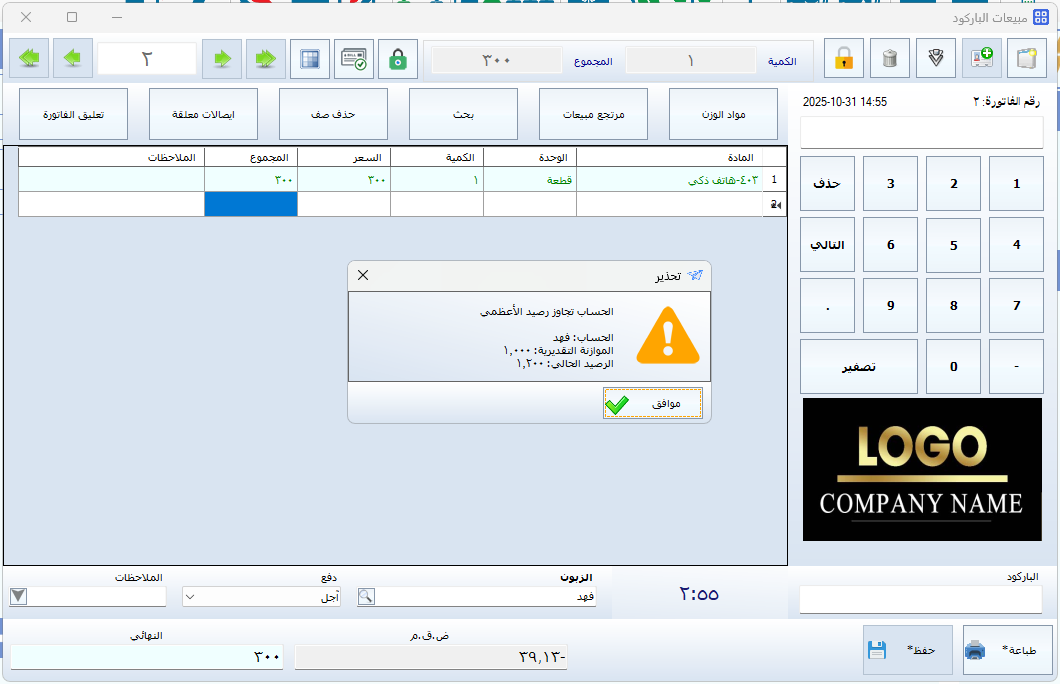Expand the الملاحظات notes dropdown arrow
Viewport: 1060px width, 684px height.
click(x=19, y=597)
